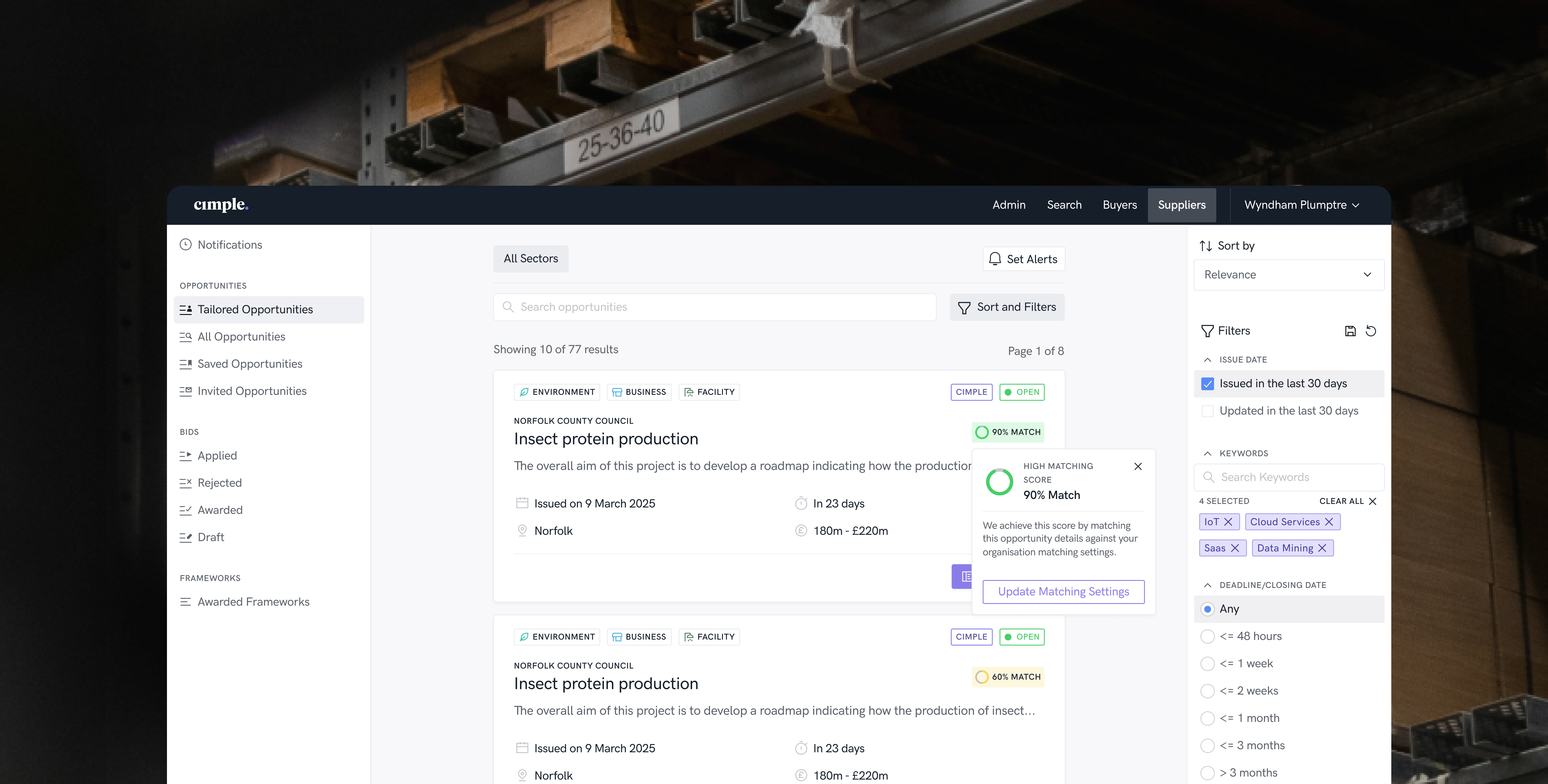
Task: Click the Business tag on the first card
Action: coord(639,392)
